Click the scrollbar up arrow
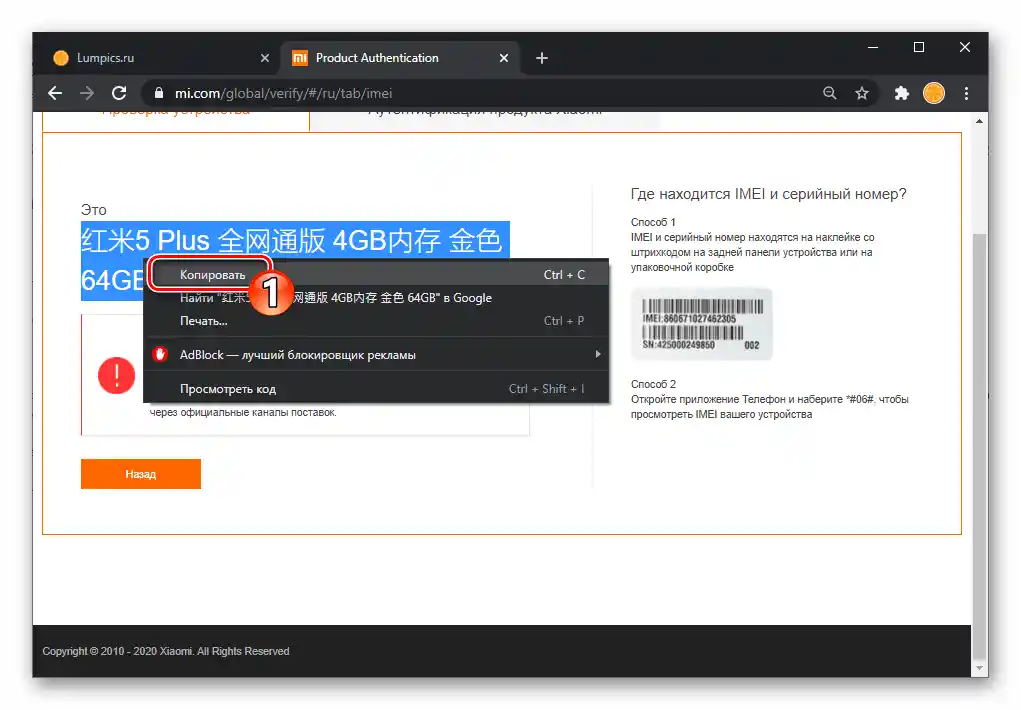The width and height of the screenshot is (1021, 710). pos(979,121)
